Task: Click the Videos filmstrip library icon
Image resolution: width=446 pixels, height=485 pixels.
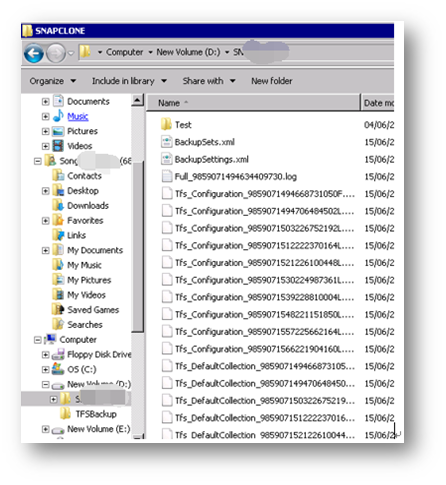Action: 58,146
